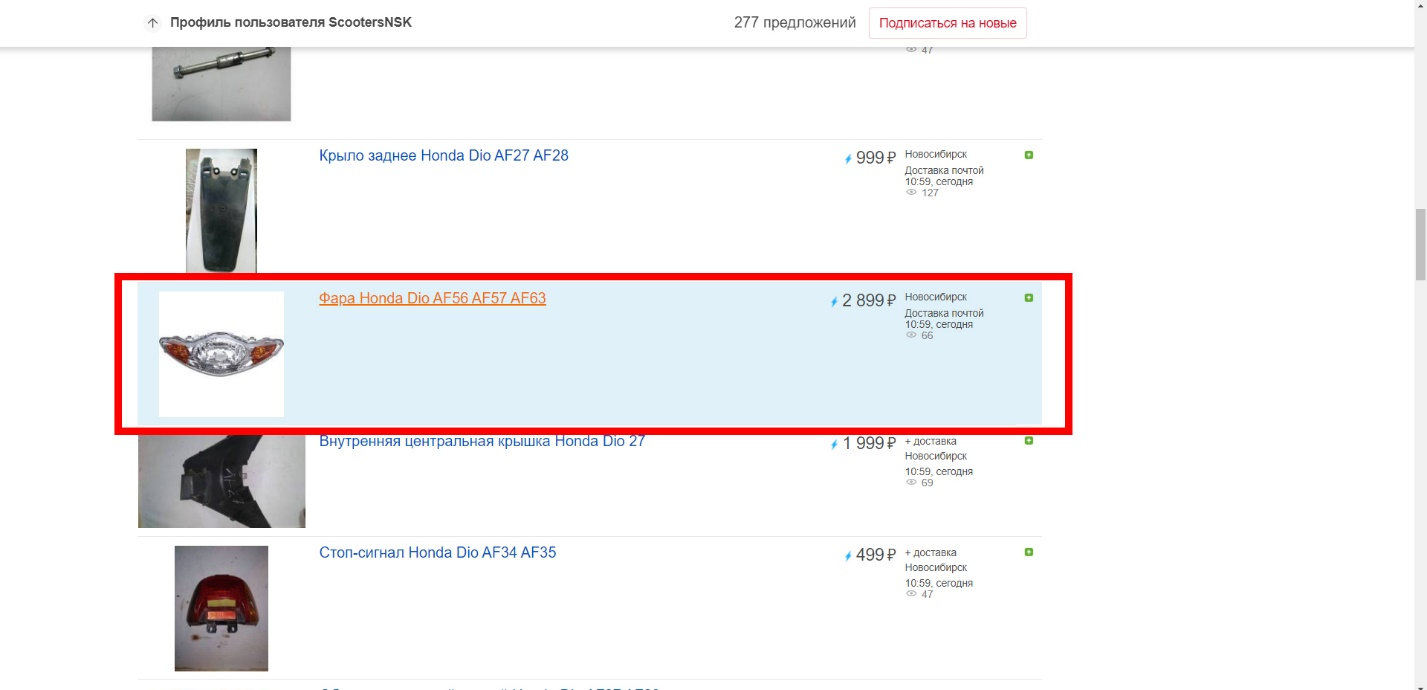Click the 277 предложений count text
Screen dimensions: 1427x690
tap(795, 23)
